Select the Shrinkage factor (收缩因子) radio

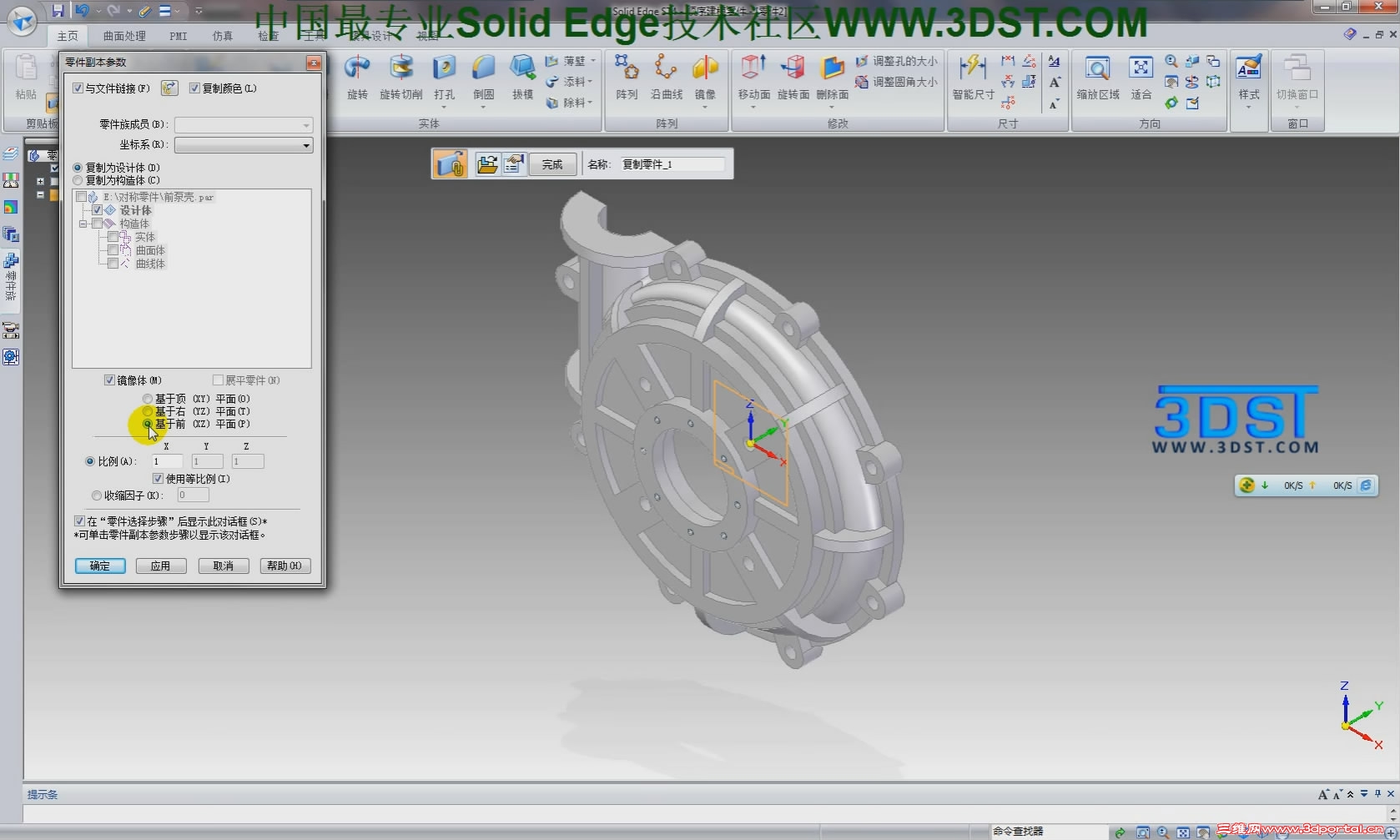coord(97,495)
